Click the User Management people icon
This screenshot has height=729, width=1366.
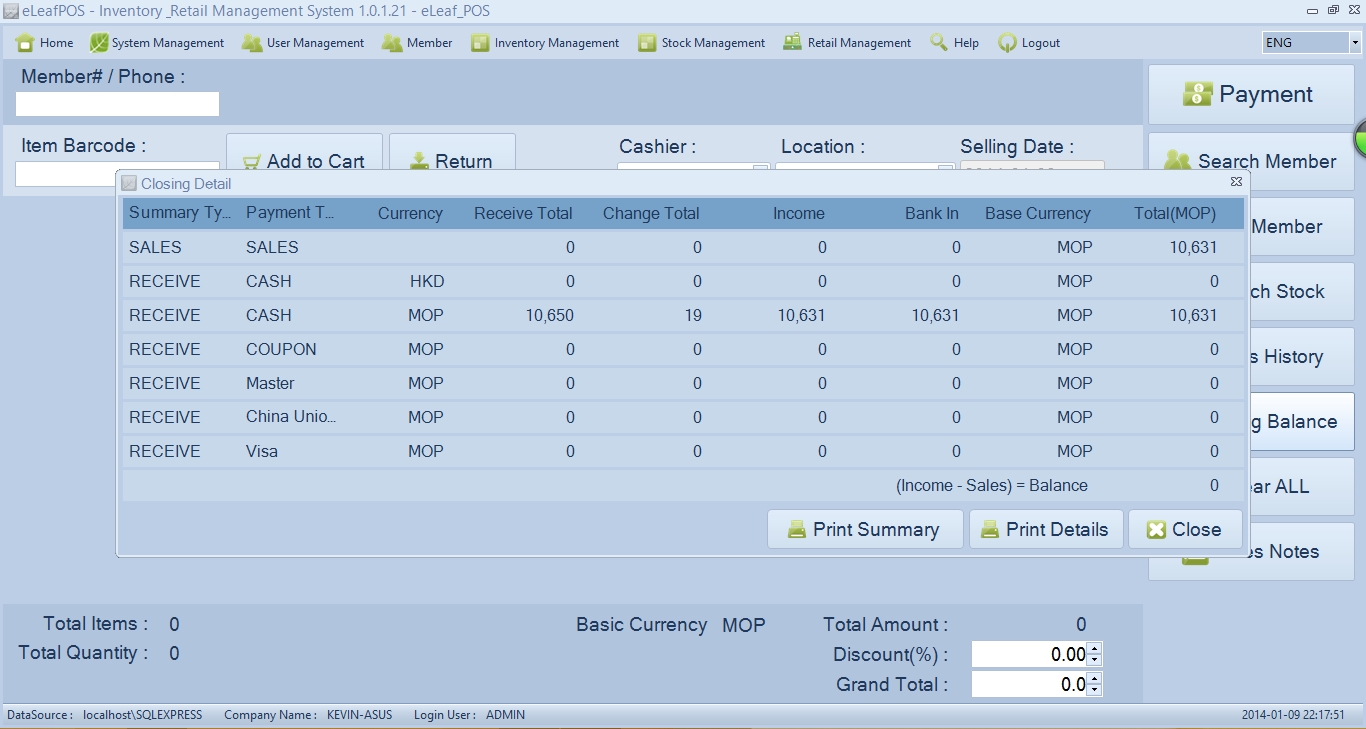point(252,43)
